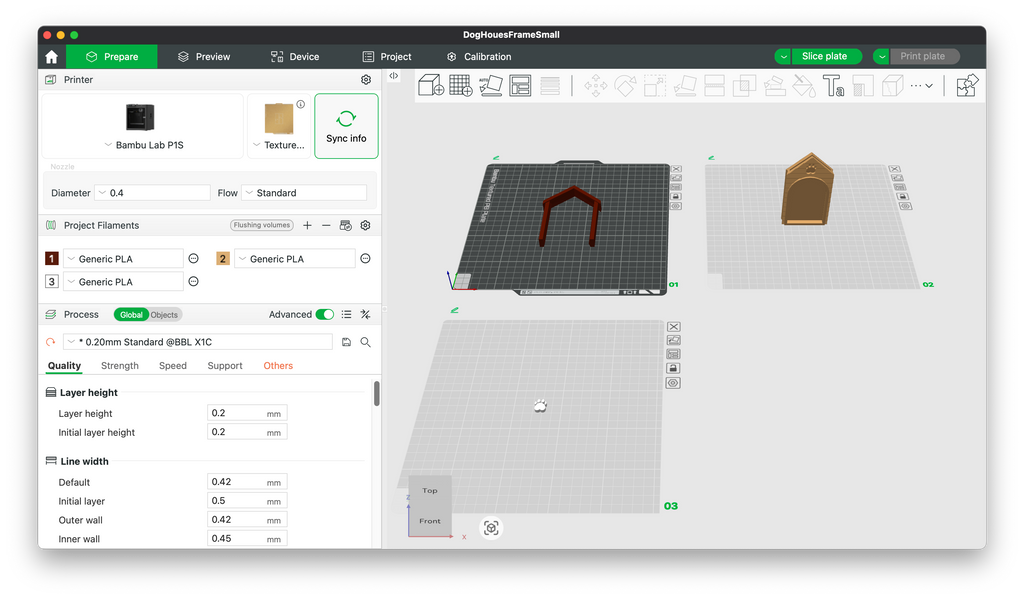Click the Sync info button
The image size is (1024, 599).
[346, 126]
